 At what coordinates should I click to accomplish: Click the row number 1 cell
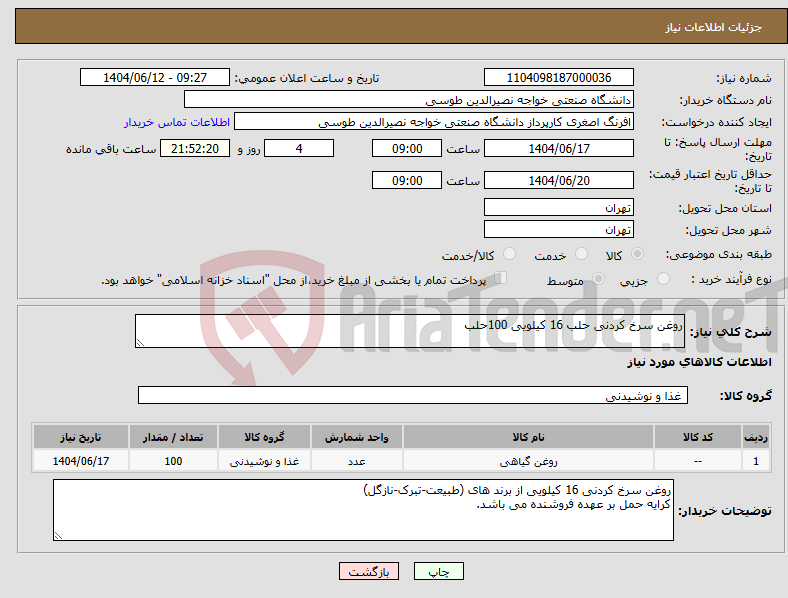[756, 461]
